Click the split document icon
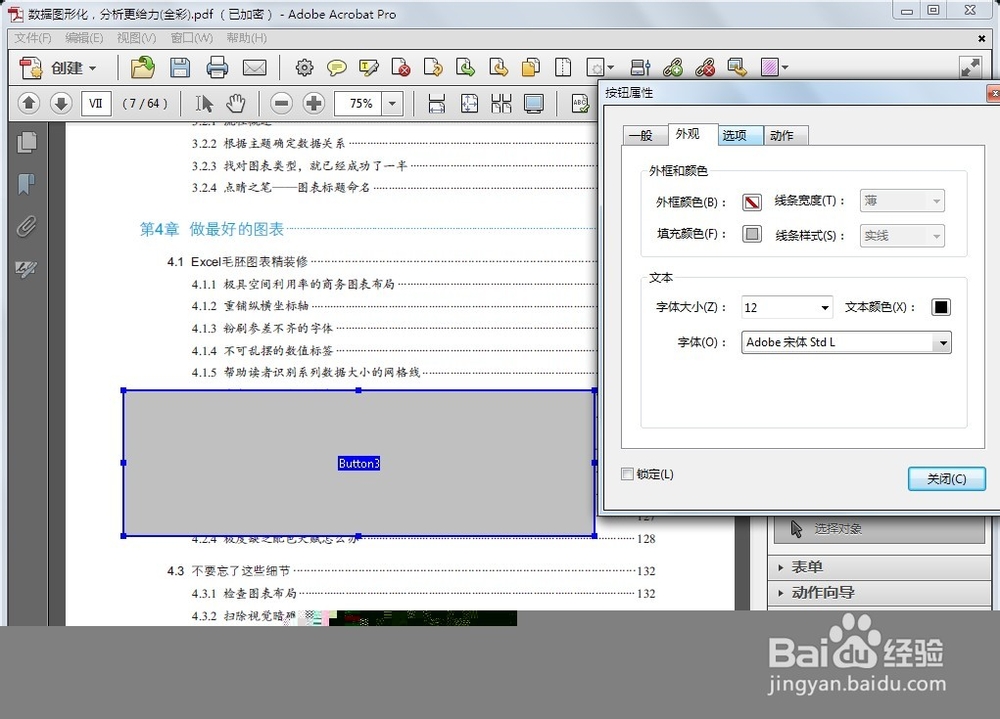 [x=563, y=67]
